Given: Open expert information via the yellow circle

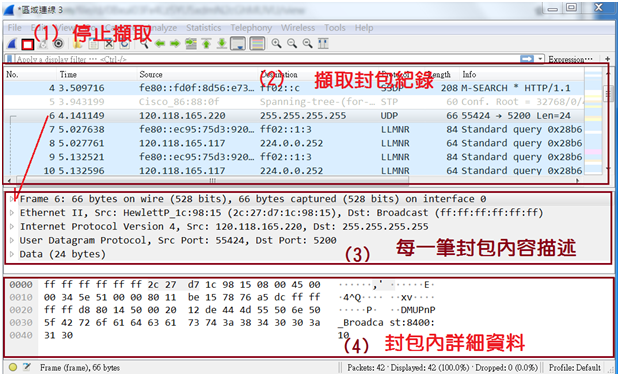Looking at the screenshot, I should pos(13,367).
